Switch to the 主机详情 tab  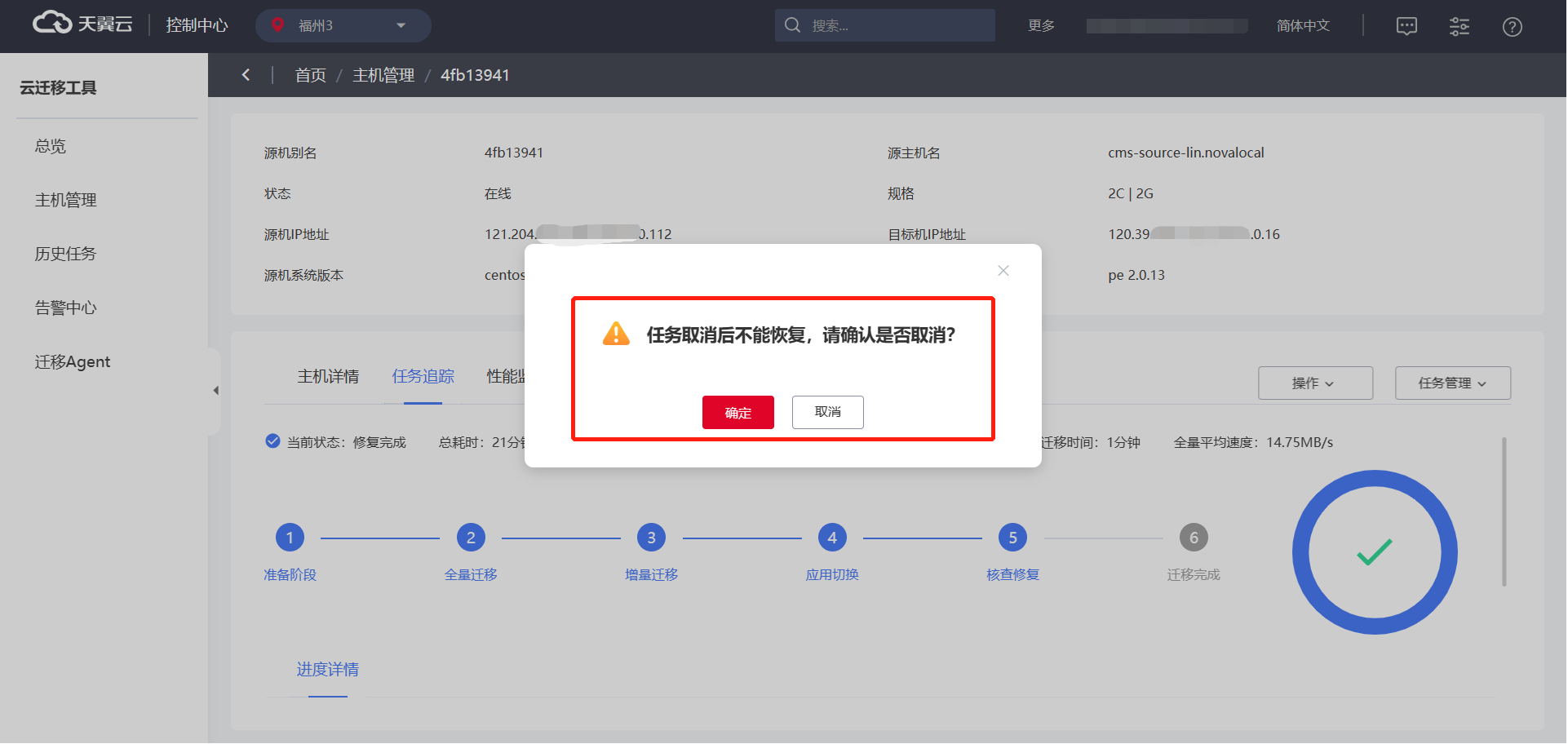328,376
